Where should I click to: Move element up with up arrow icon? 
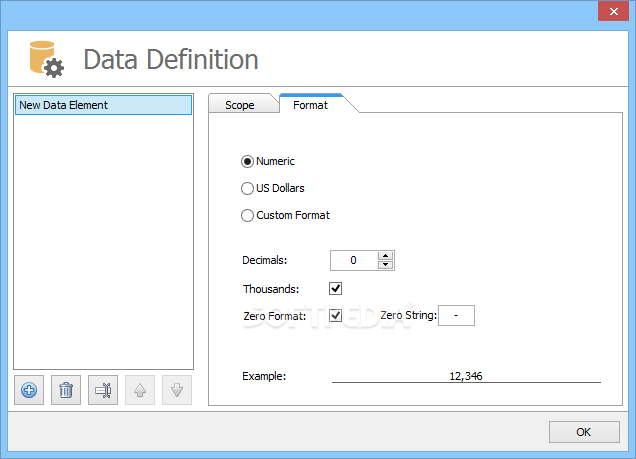(140, 390)
